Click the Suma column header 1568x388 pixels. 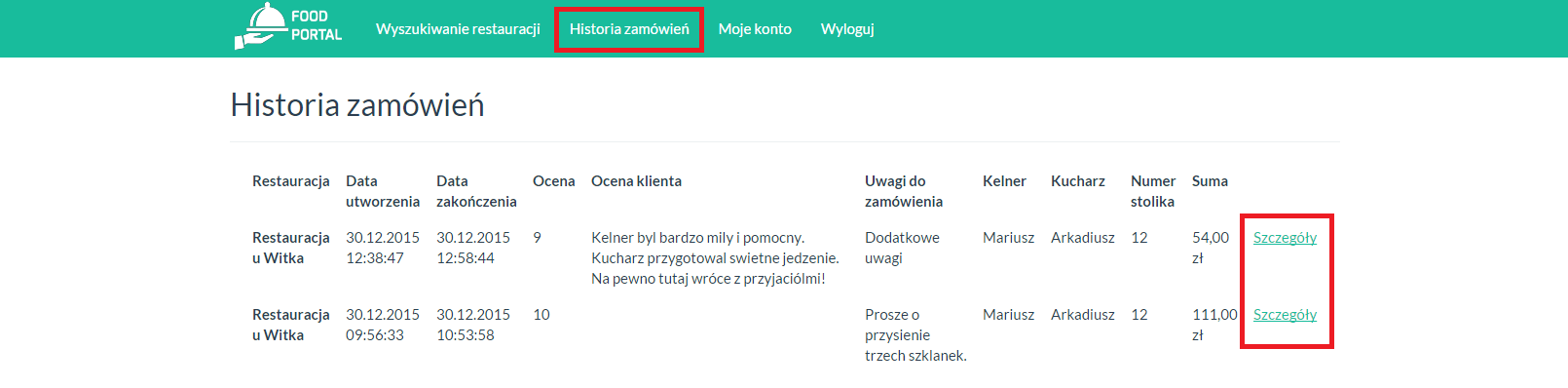(x=1210, y=181)
